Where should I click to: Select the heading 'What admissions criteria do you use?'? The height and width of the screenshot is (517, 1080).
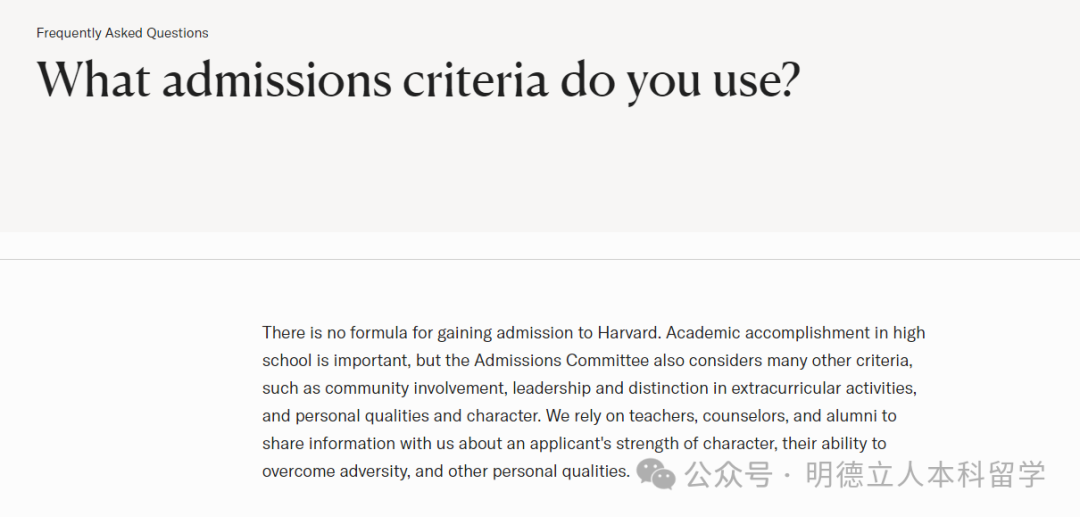click(418, 80)
